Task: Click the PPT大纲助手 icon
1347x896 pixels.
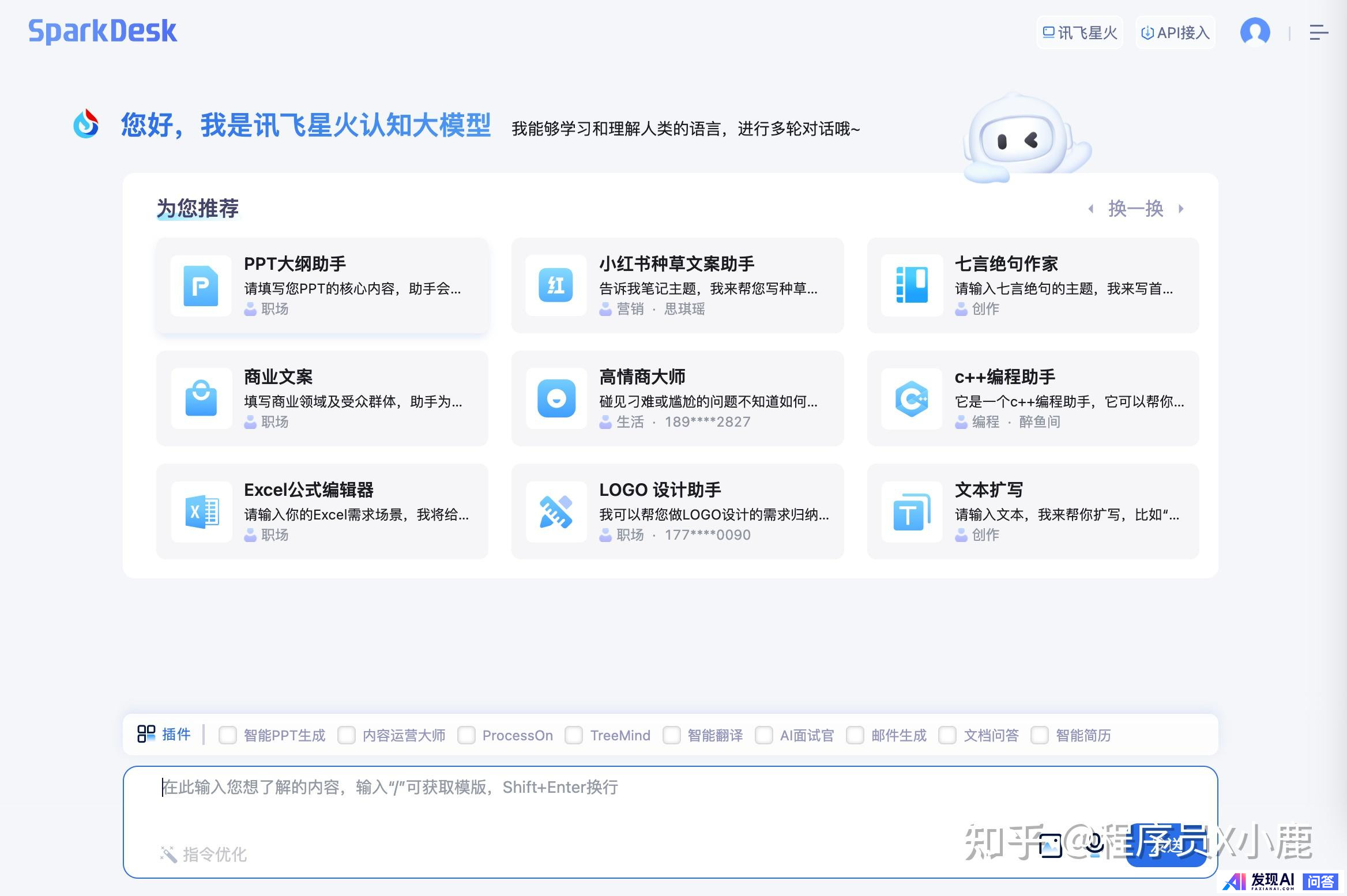Action: click(201, 285)
